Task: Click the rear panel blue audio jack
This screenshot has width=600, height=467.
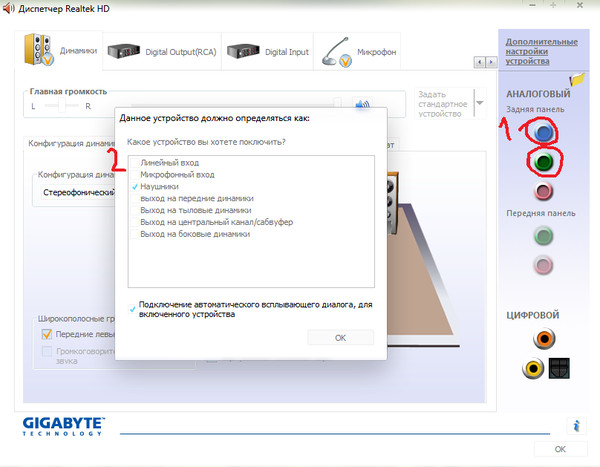Action: [543, 132]
